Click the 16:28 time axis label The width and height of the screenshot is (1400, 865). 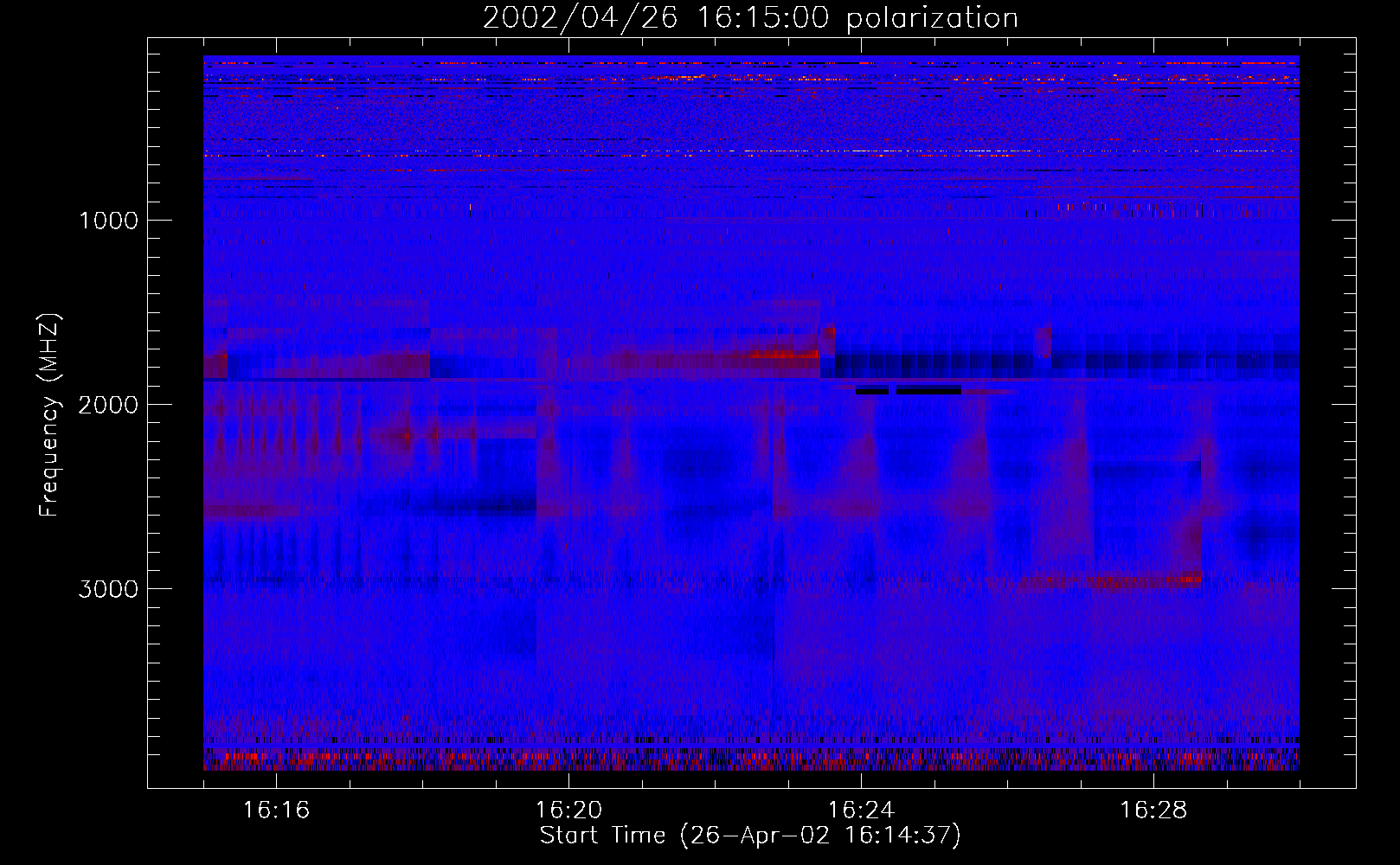pyautogui.click(x=1153, y=811)
